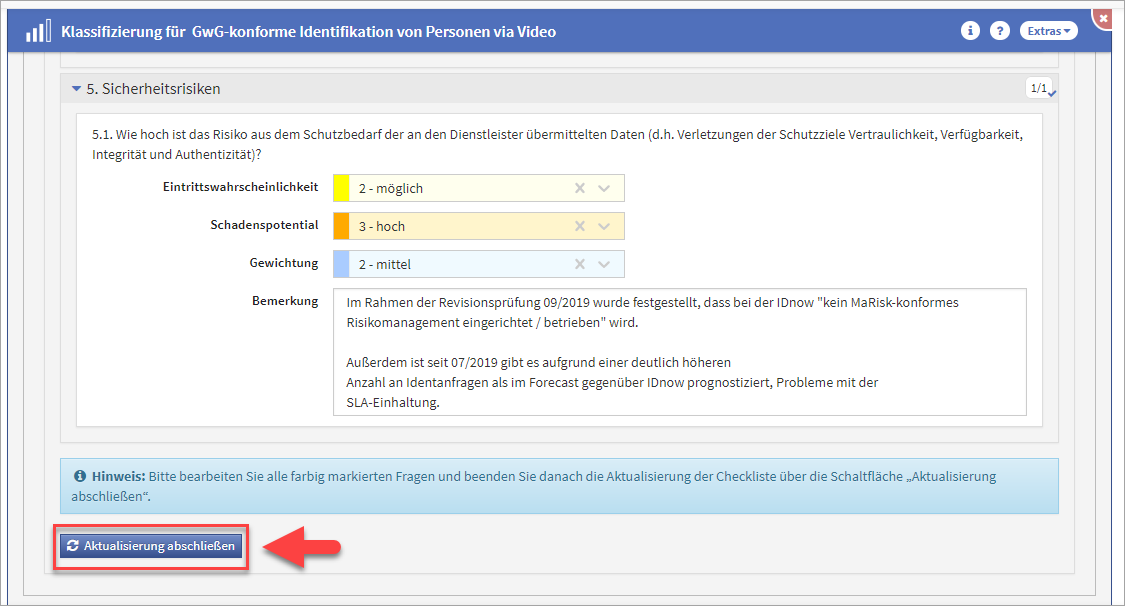The image size is (1125, 606).
Task: Clear the Schadenspotential selection with X
Action: pos(579,226)
